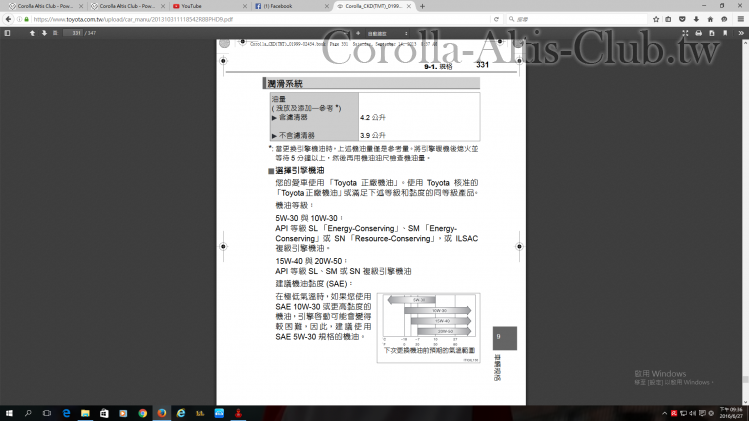Go back in browser history

click(x=8, y=19)
